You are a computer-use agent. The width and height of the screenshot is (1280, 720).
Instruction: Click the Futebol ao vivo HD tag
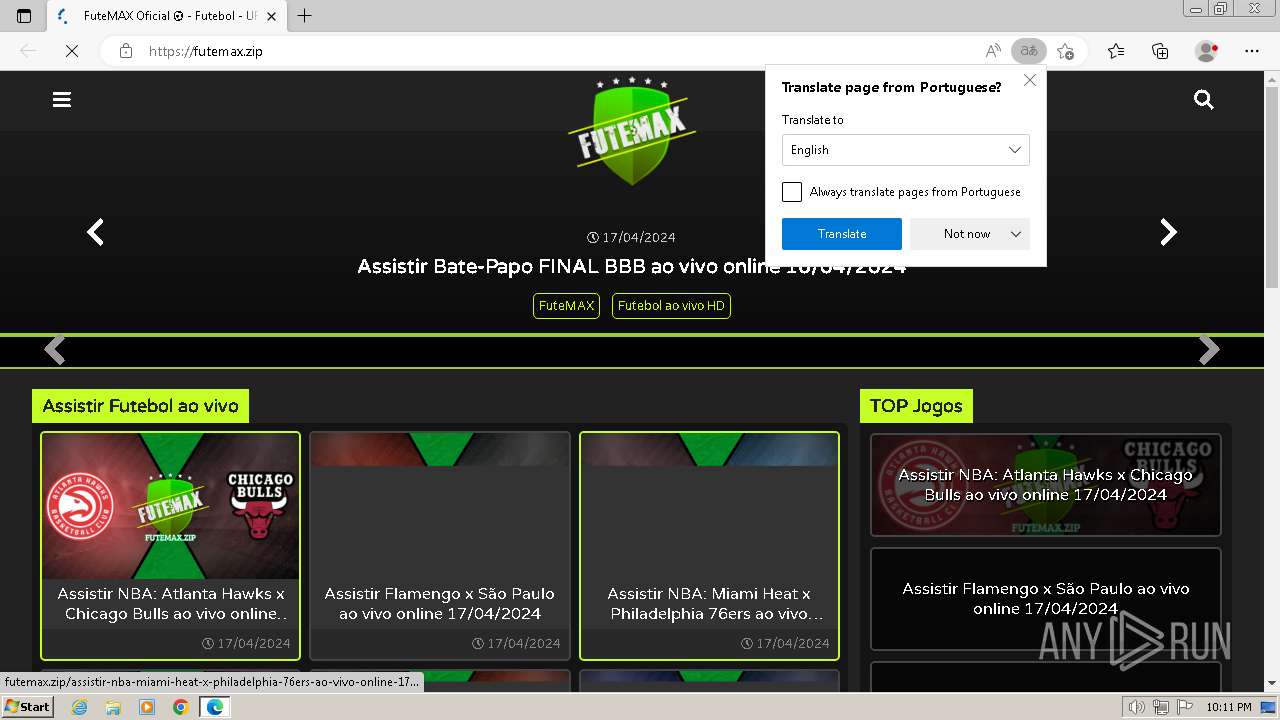(x=671, y=305)
